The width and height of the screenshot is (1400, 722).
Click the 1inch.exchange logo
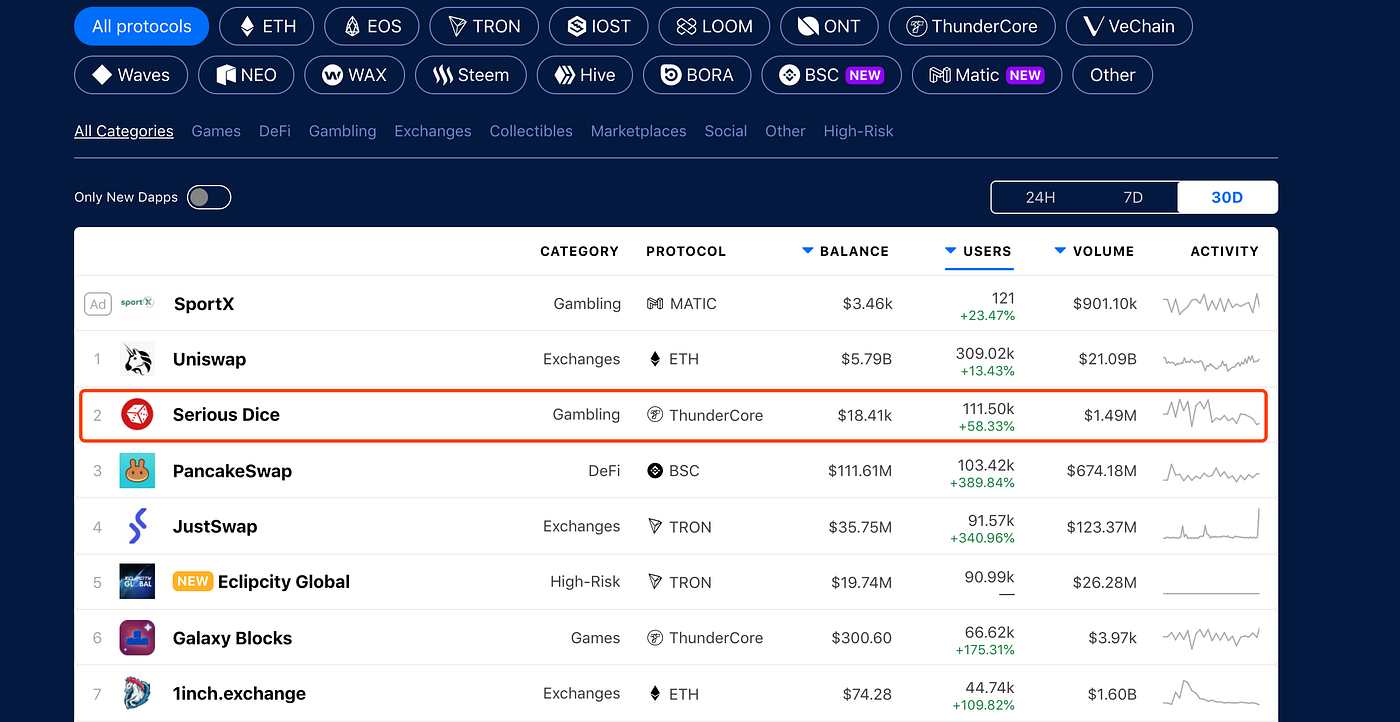point(137,693)
